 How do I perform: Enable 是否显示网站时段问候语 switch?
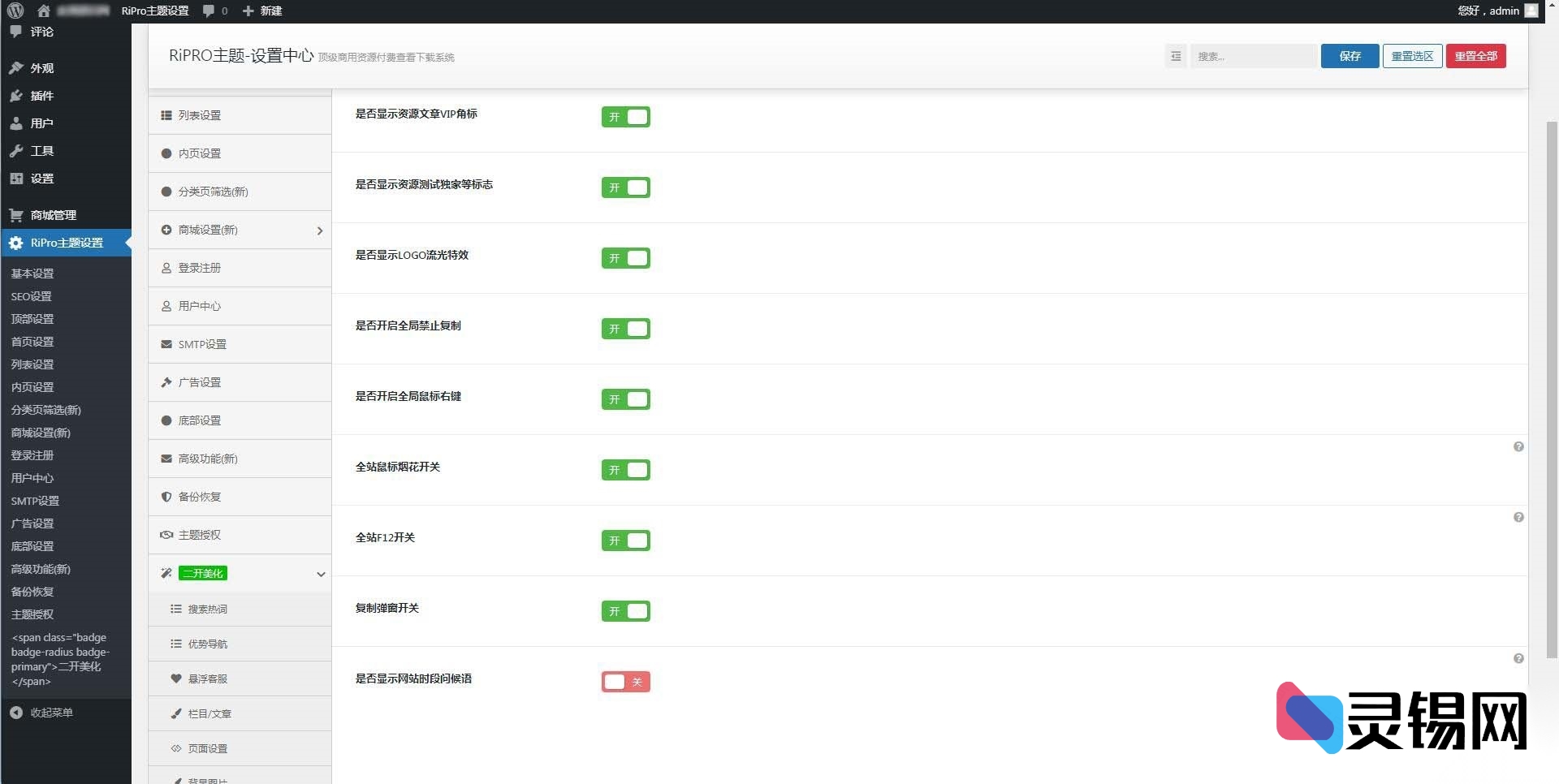coord(625,682)
